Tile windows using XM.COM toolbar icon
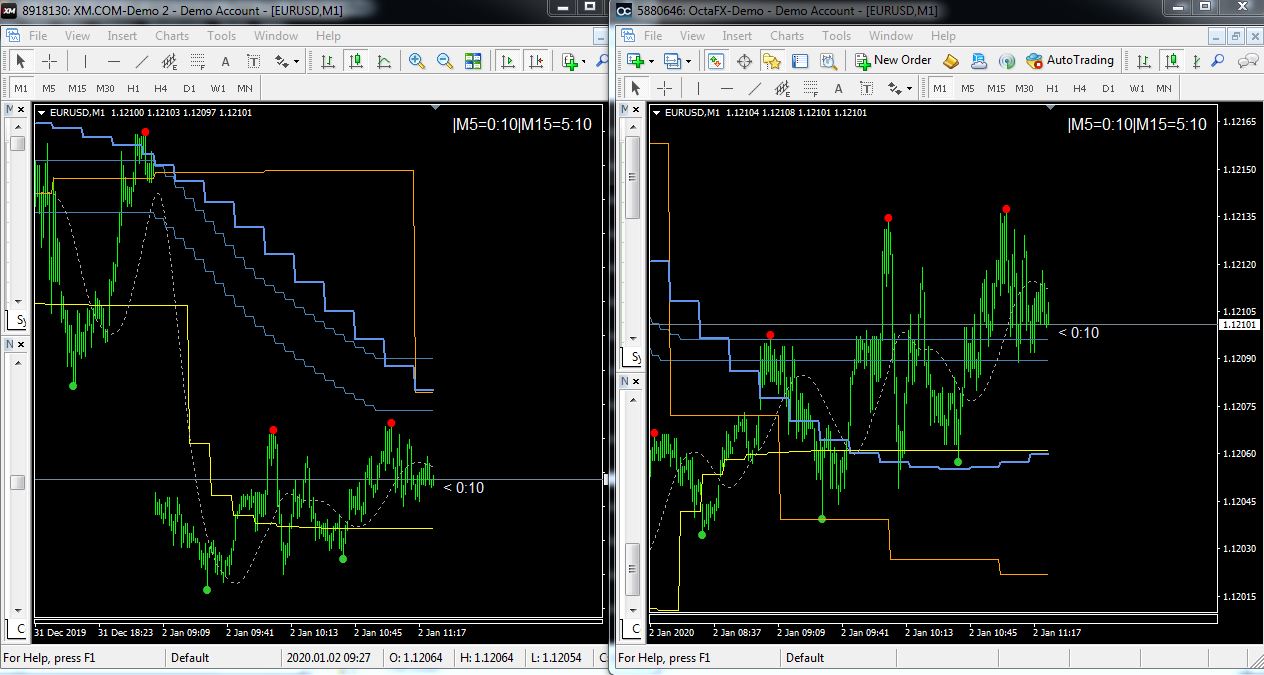Screen dimensions: 1264x675 (473, 61)
